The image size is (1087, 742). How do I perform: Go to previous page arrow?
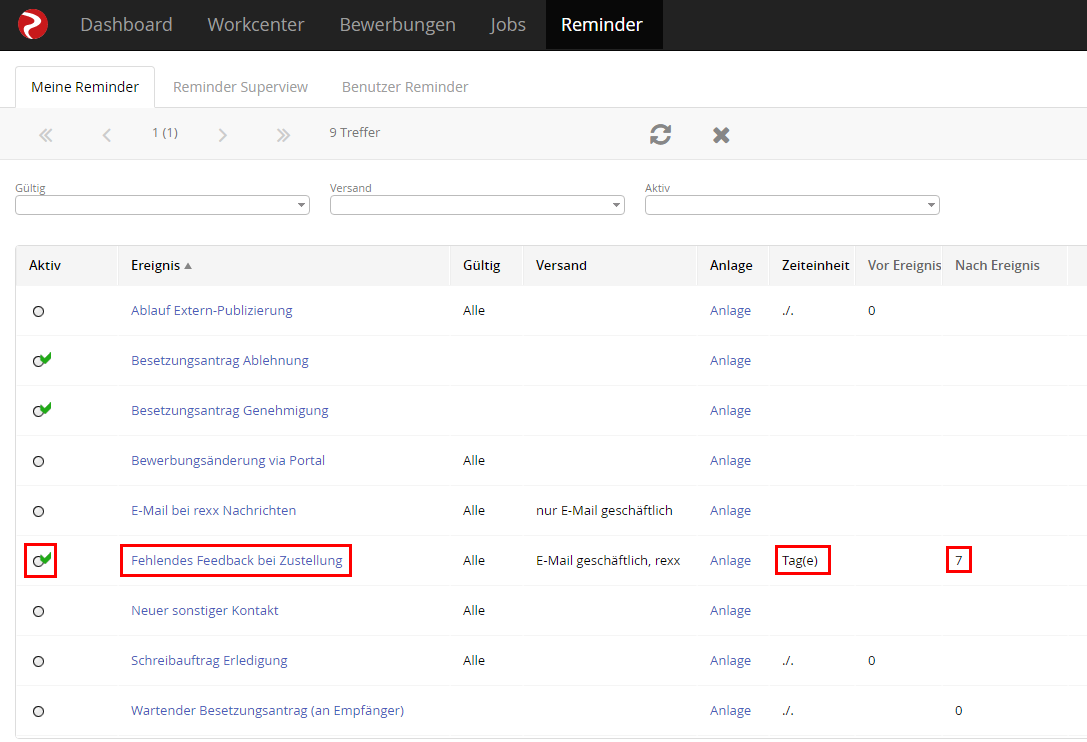pos(107,135)
